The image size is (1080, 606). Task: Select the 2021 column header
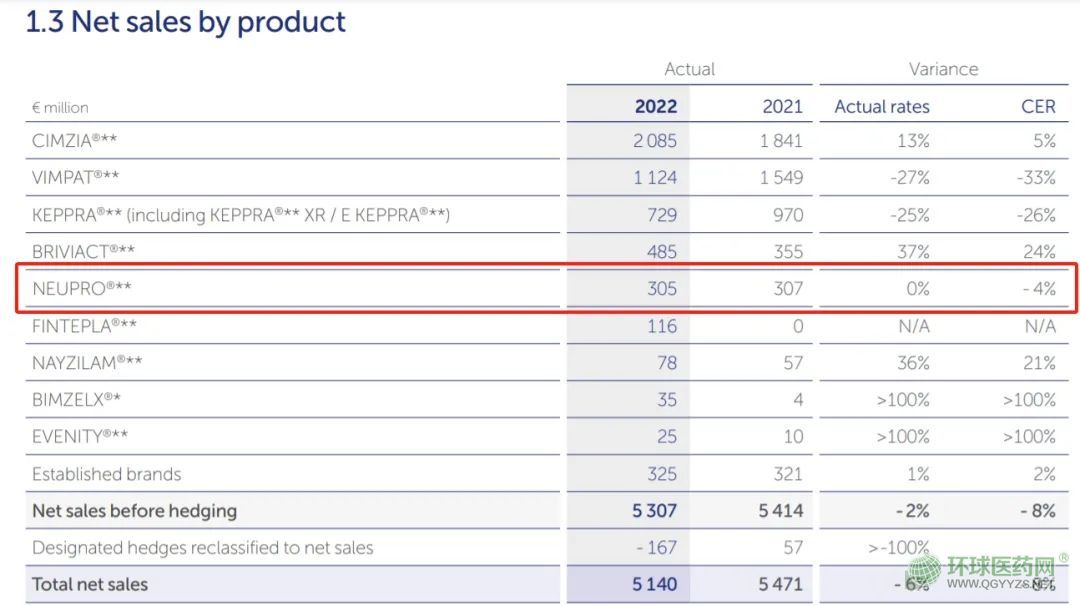pyautogui.click(x=781, y=106)
